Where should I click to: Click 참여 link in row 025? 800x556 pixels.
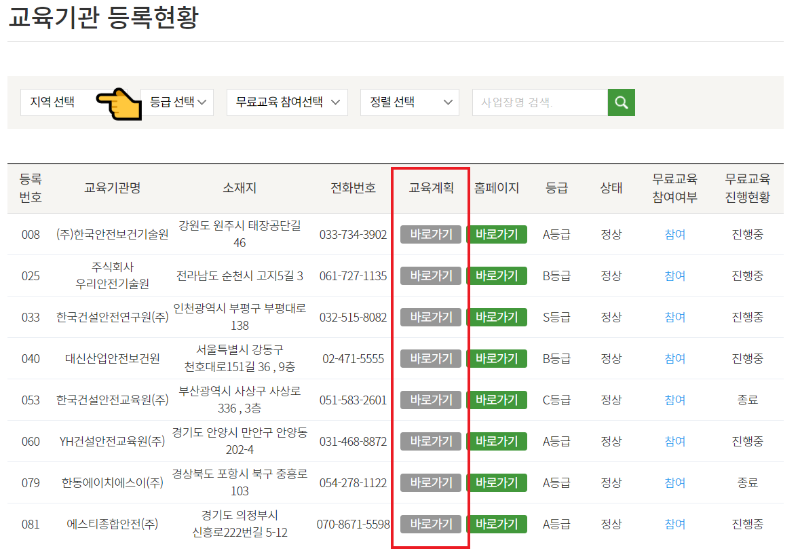coord(674,276)
